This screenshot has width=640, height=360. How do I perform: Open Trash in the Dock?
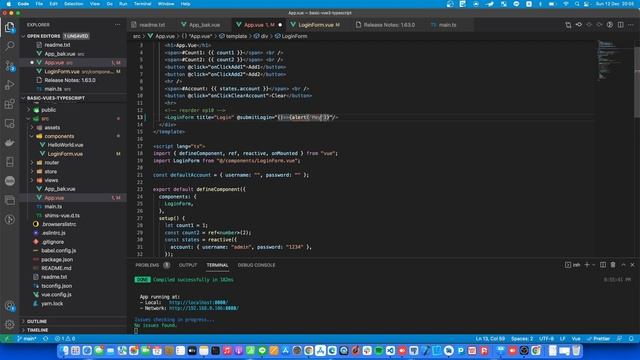tap(576, 351)
